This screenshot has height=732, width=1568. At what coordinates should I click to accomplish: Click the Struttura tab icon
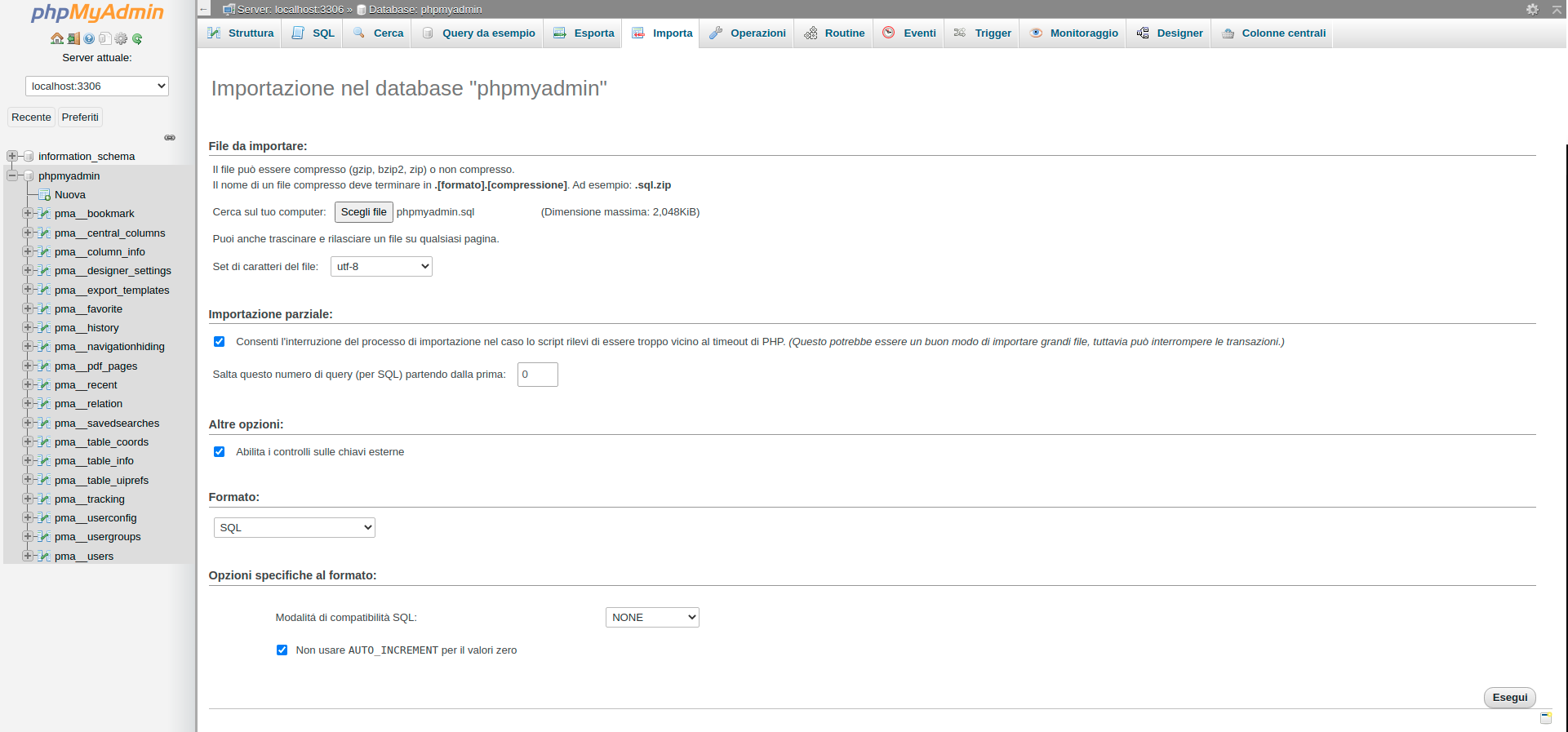[x=214, y=33]
